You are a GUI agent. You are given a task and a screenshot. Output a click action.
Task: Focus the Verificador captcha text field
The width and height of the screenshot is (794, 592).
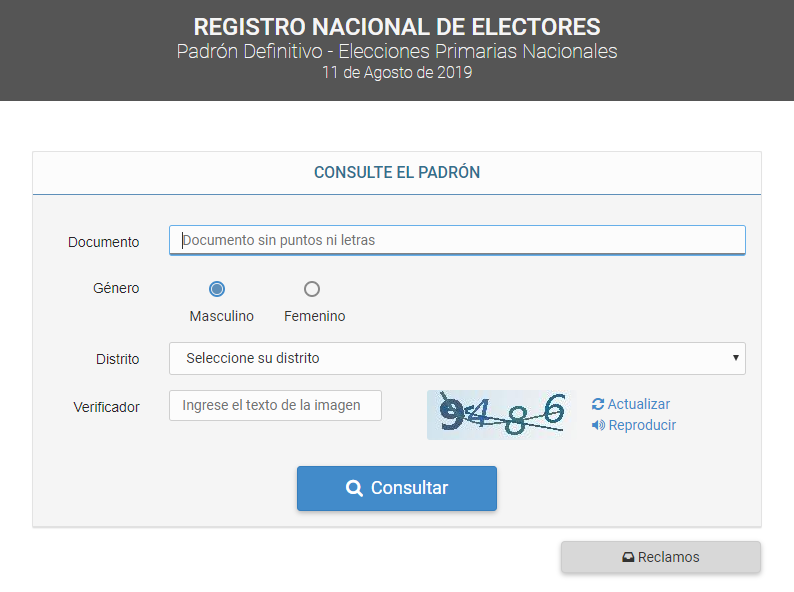275,406
